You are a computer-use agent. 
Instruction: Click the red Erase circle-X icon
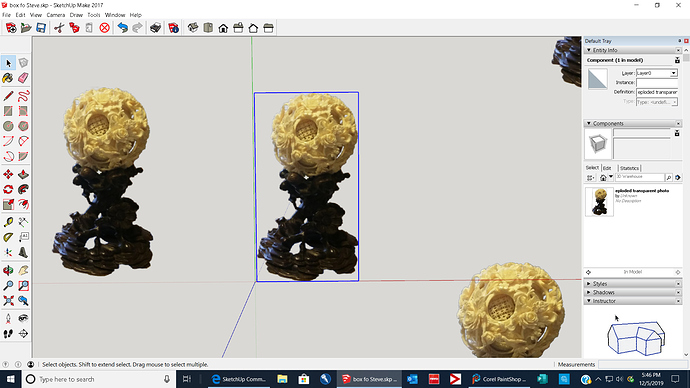click(104, 28)
